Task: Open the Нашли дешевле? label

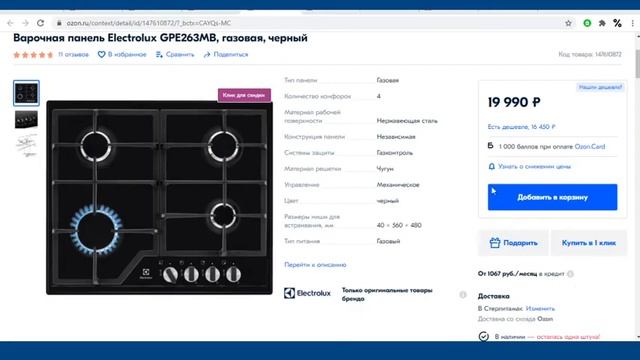Action: (x=600, y=87)
